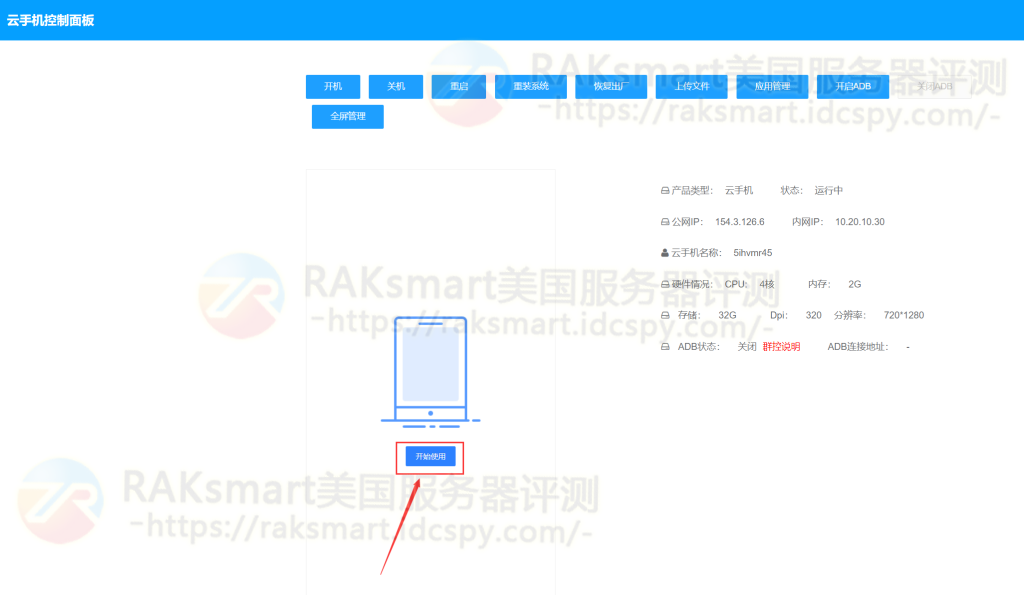This screenshot has width=1024, height=595.
Task: Click the 重启 restart button
Action: pyautogui.click(x=458, y=86)
